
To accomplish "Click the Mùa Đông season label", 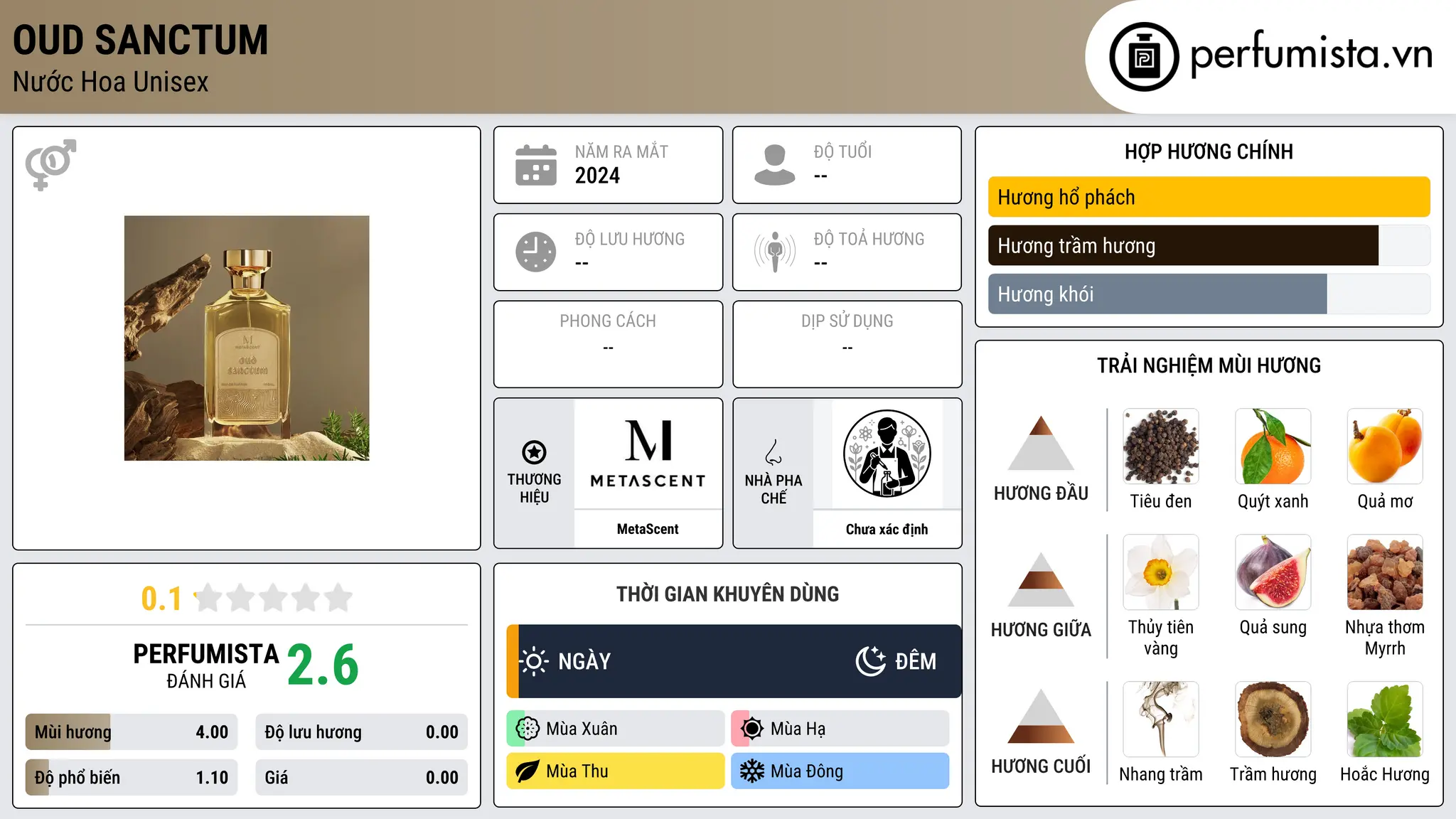I will click(x=807, y=771).
